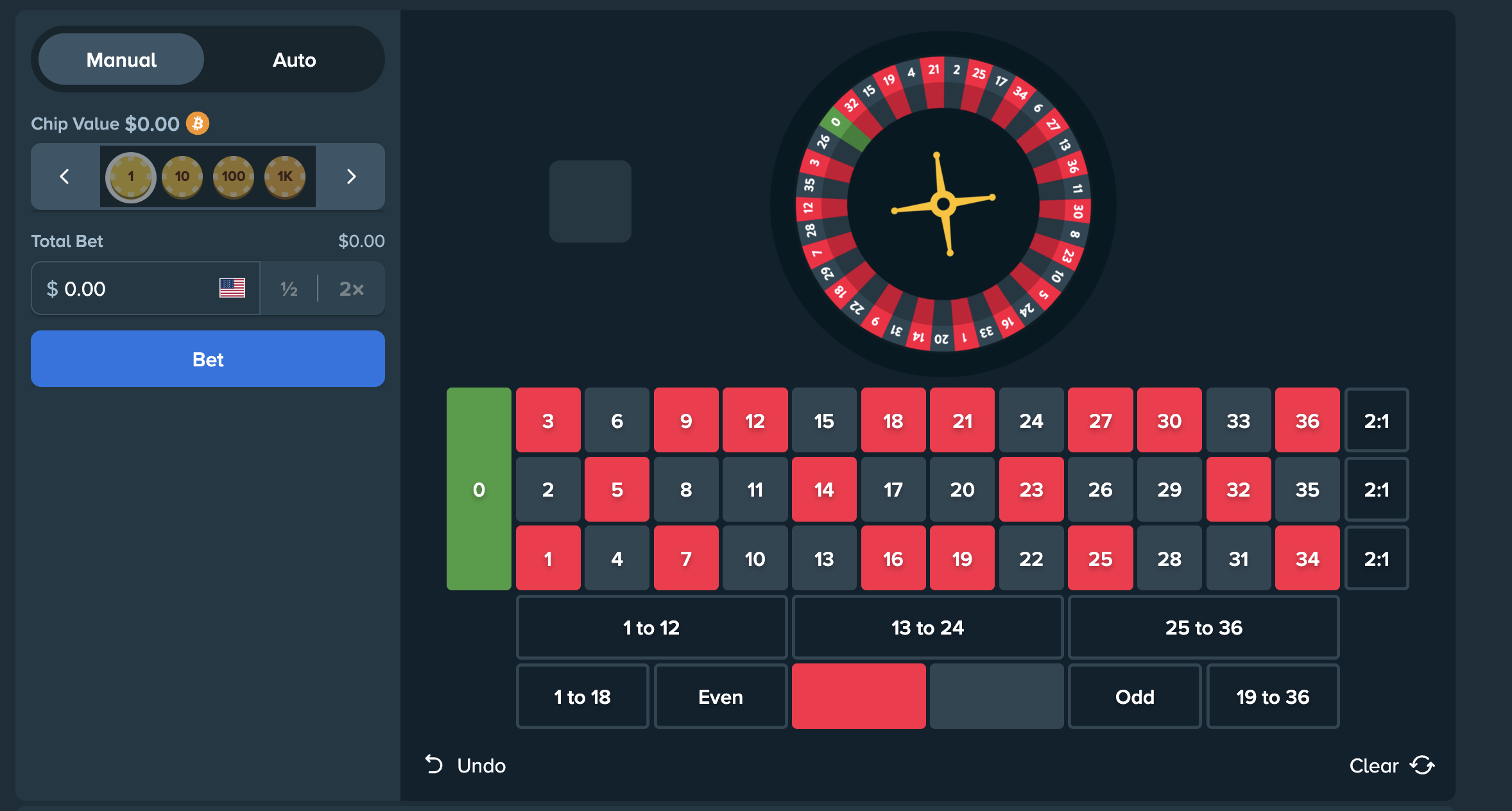
Task: Switch to the Auto betting tab
Action: (295, 59)
